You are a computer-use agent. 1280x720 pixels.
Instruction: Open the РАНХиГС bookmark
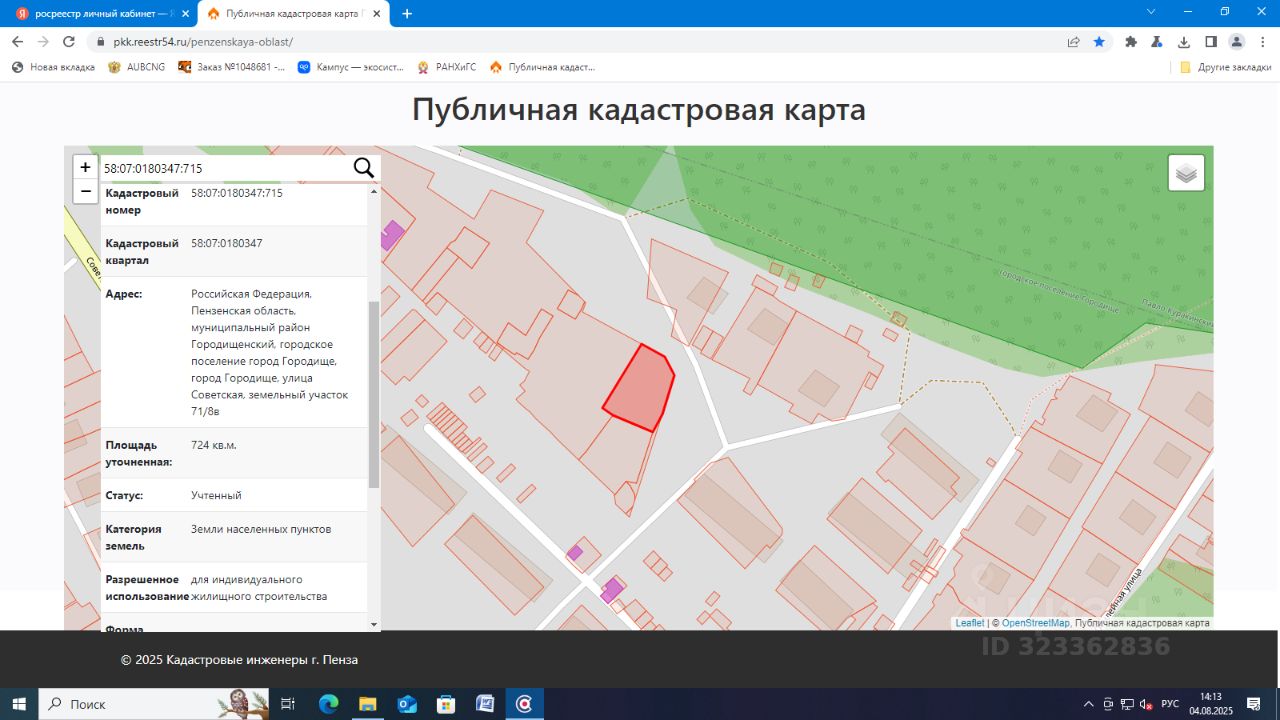tap(447, 67)
